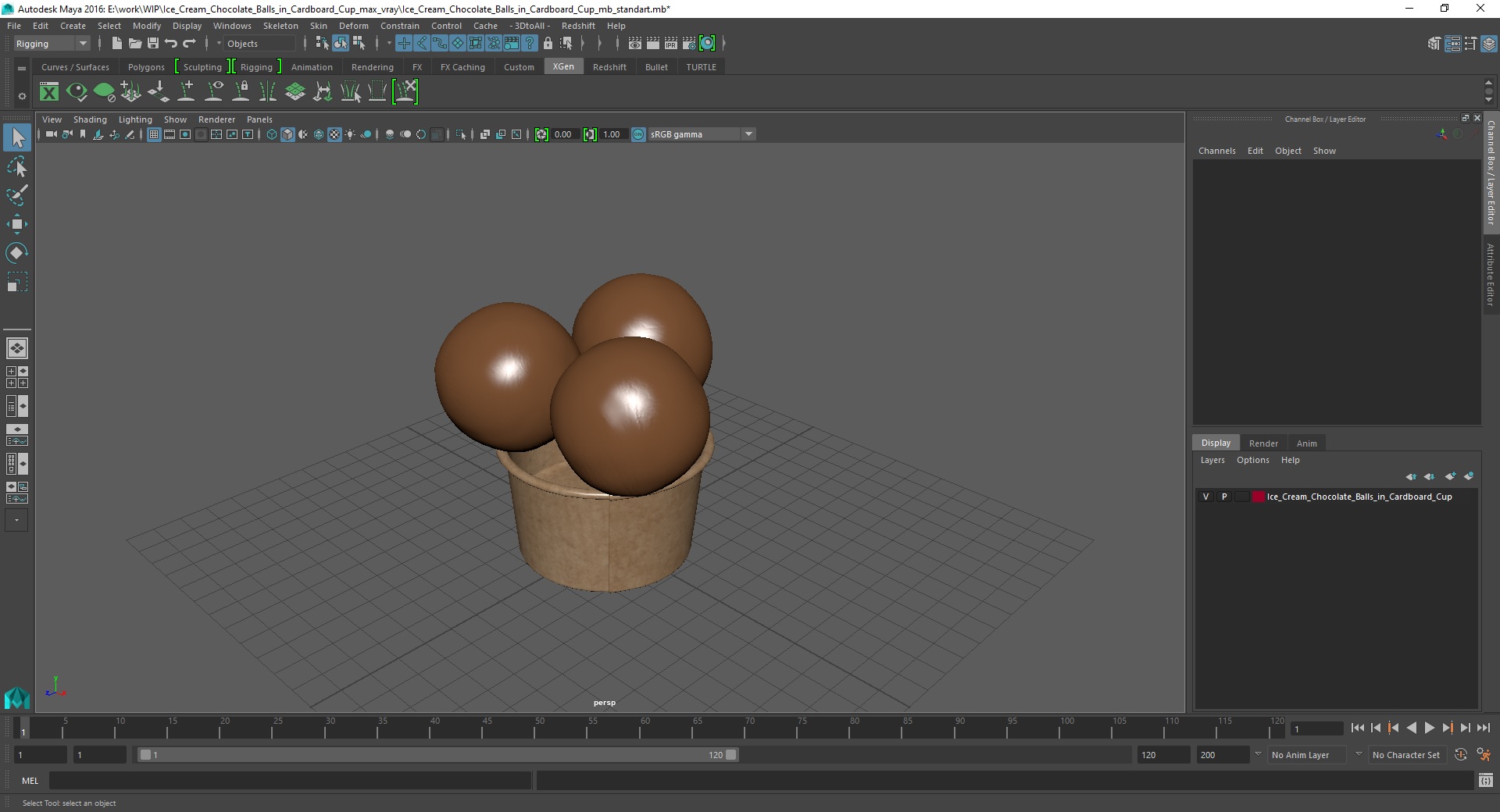Viewport: 1500px width, 812px height.
Task: Toggle smooth shade all in viewport
Action: 287,134
